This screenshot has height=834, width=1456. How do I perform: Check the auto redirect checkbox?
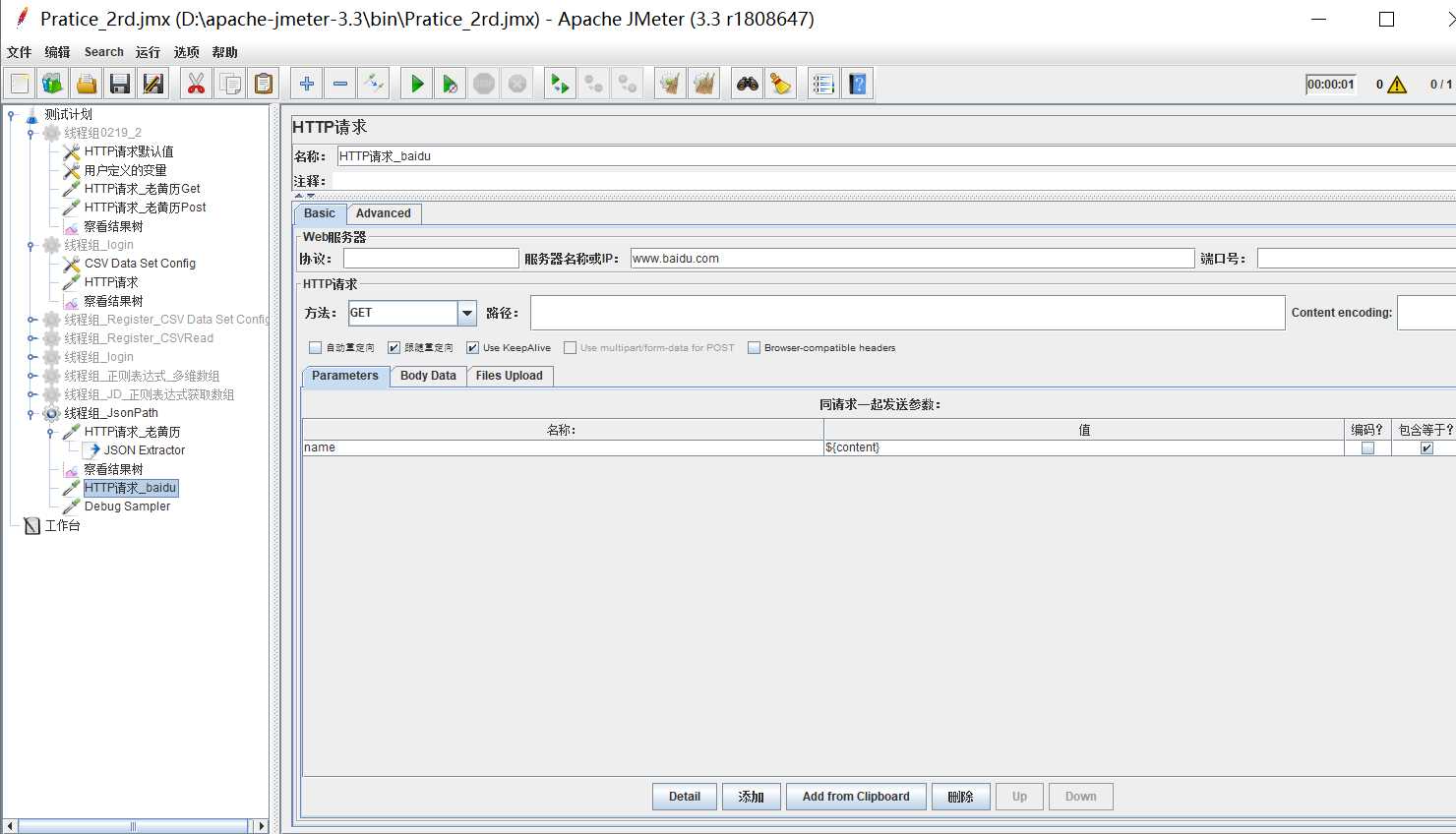coord(315,347)
